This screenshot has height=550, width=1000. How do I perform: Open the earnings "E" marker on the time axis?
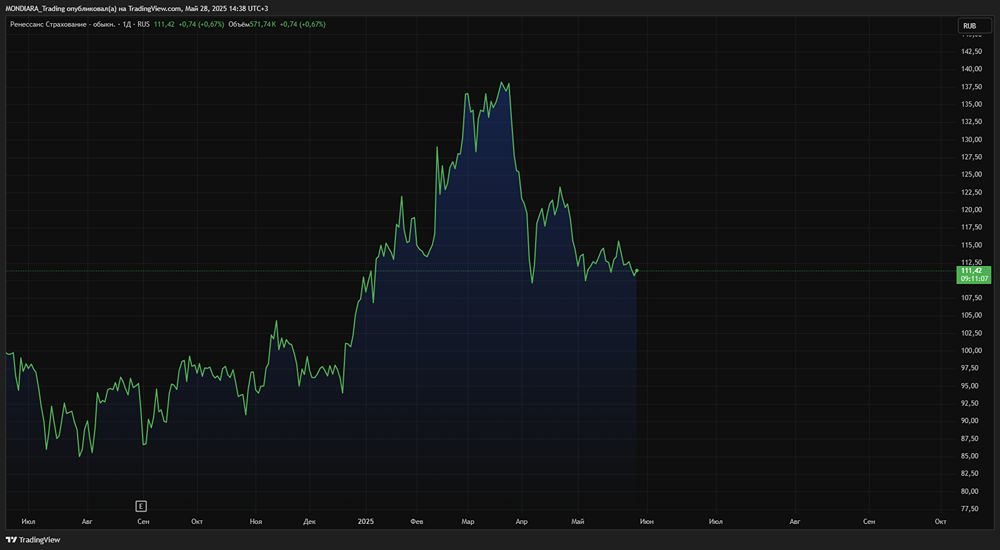click(x=141, y=506)
